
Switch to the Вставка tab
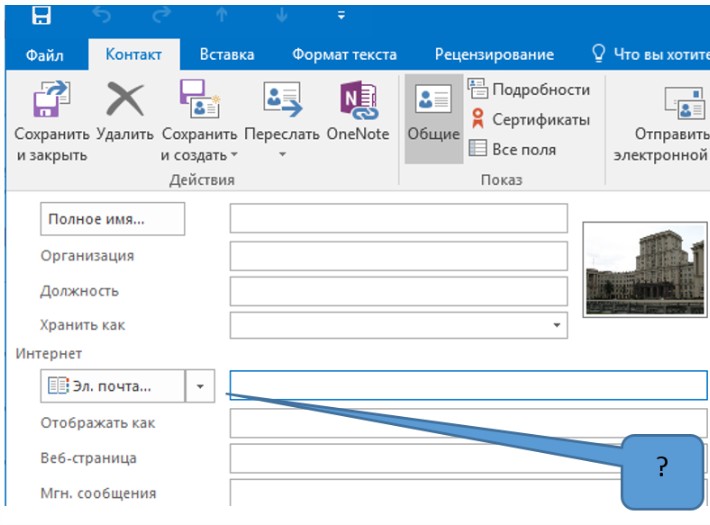tap(227, 54)
